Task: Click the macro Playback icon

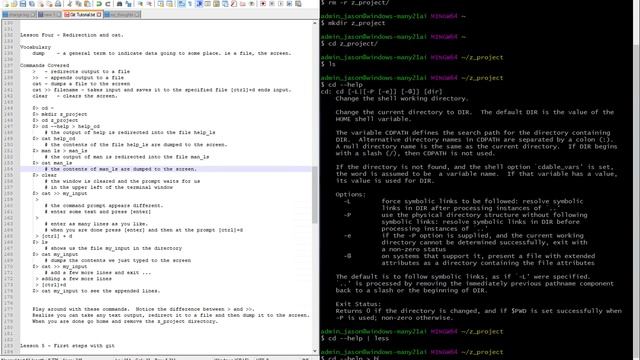Action: click(x=280, y=4)
